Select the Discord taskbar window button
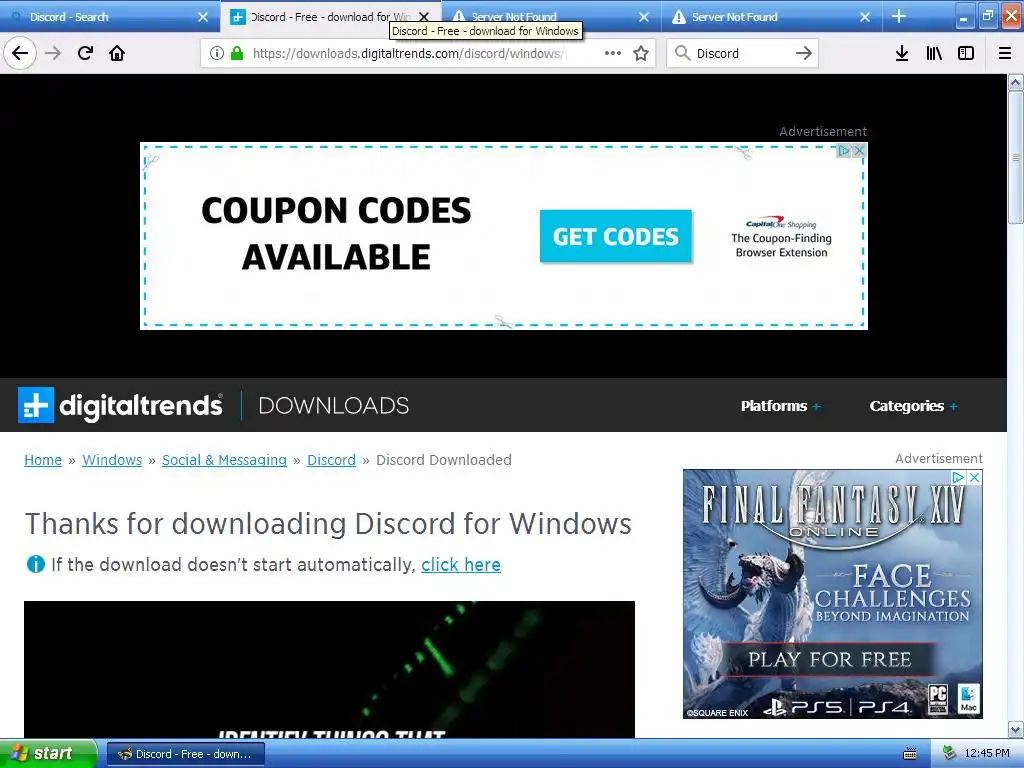 (185, 754)
